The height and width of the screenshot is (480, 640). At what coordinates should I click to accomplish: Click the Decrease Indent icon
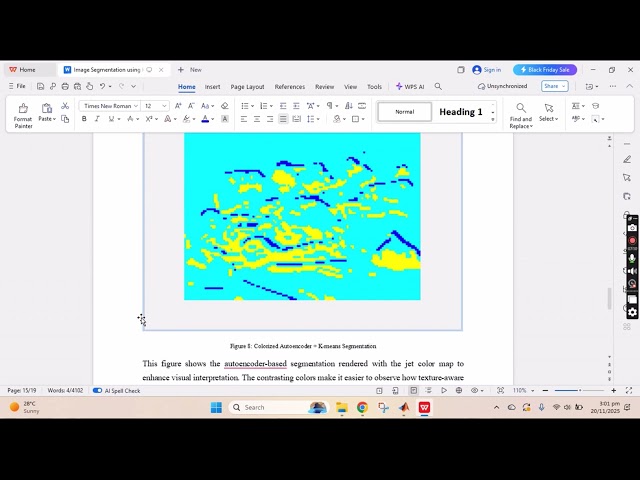(x=283, y=106)
